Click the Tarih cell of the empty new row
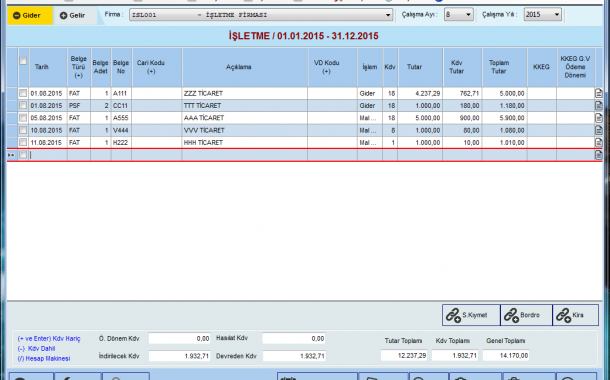610x380 pixels. pos(48,155)
